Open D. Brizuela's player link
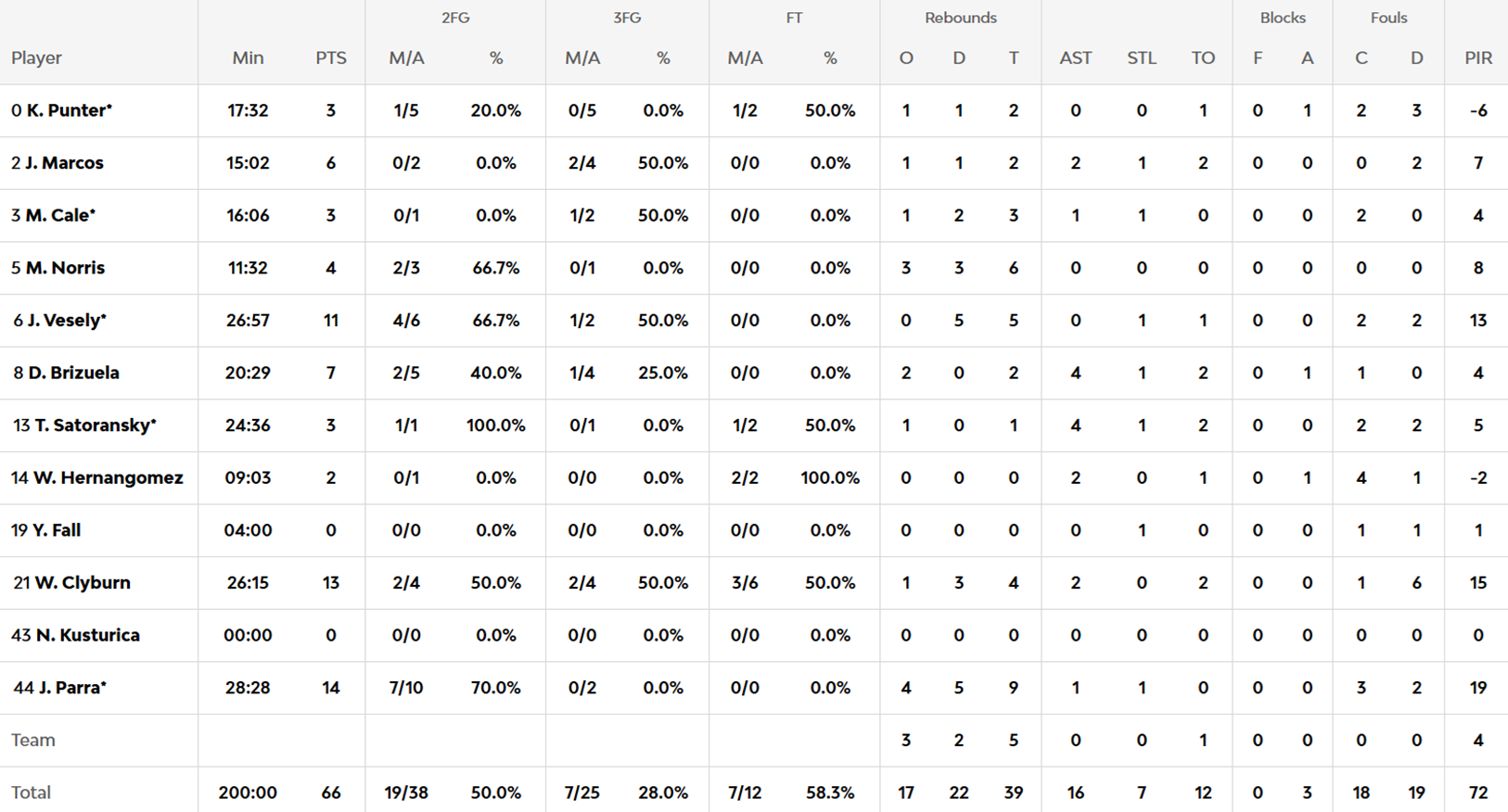Screen dimensions: 1508x812 click(73, 373)
